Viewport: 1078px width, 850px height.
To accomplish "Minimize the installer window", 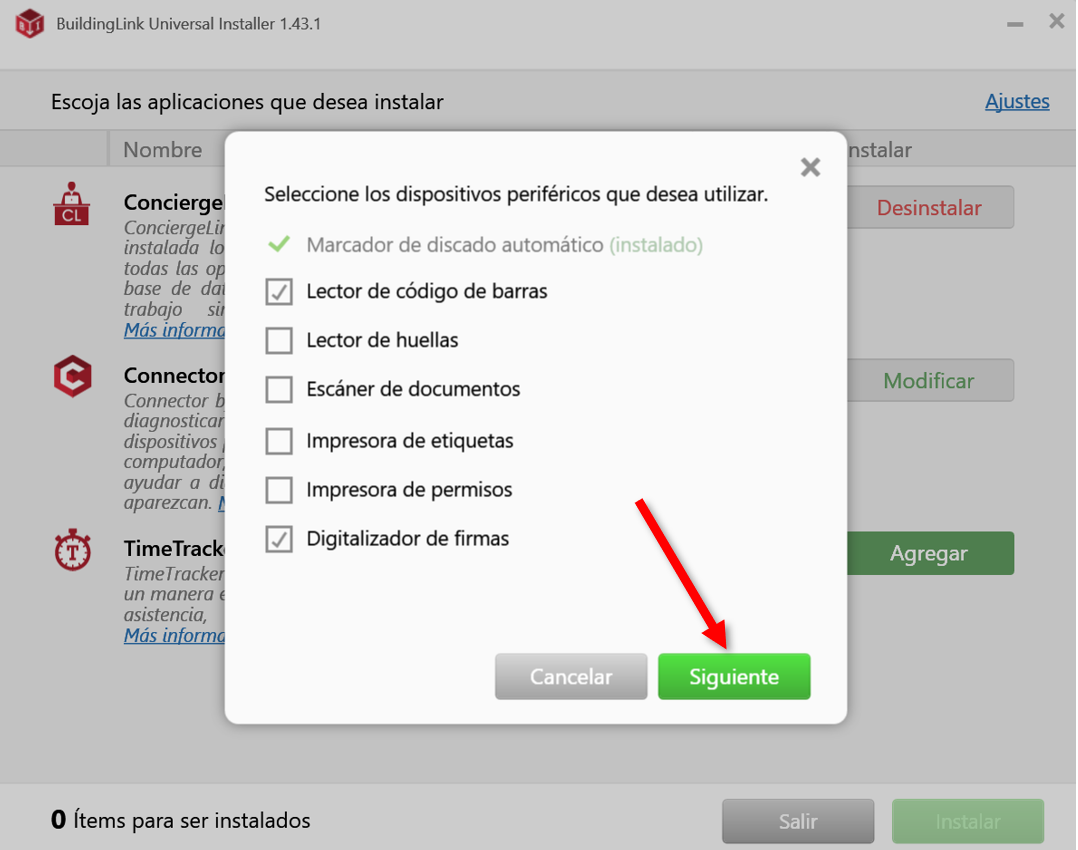I will click(1015, 24).
